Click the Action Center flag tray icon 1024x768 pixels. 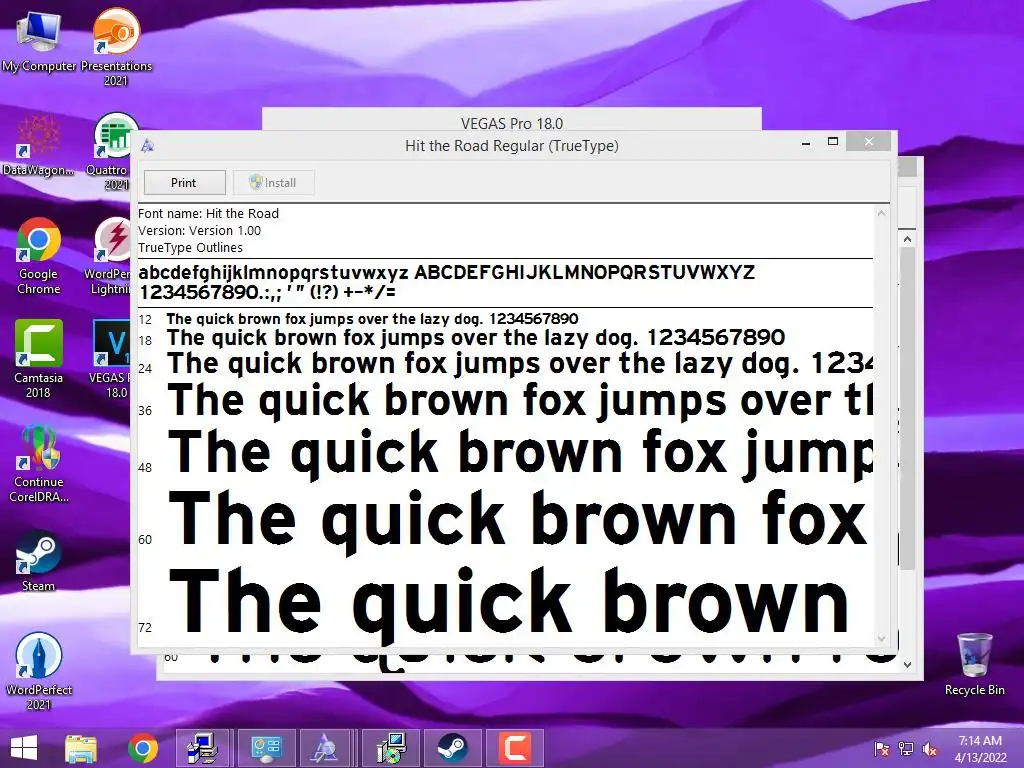[882, 749]
